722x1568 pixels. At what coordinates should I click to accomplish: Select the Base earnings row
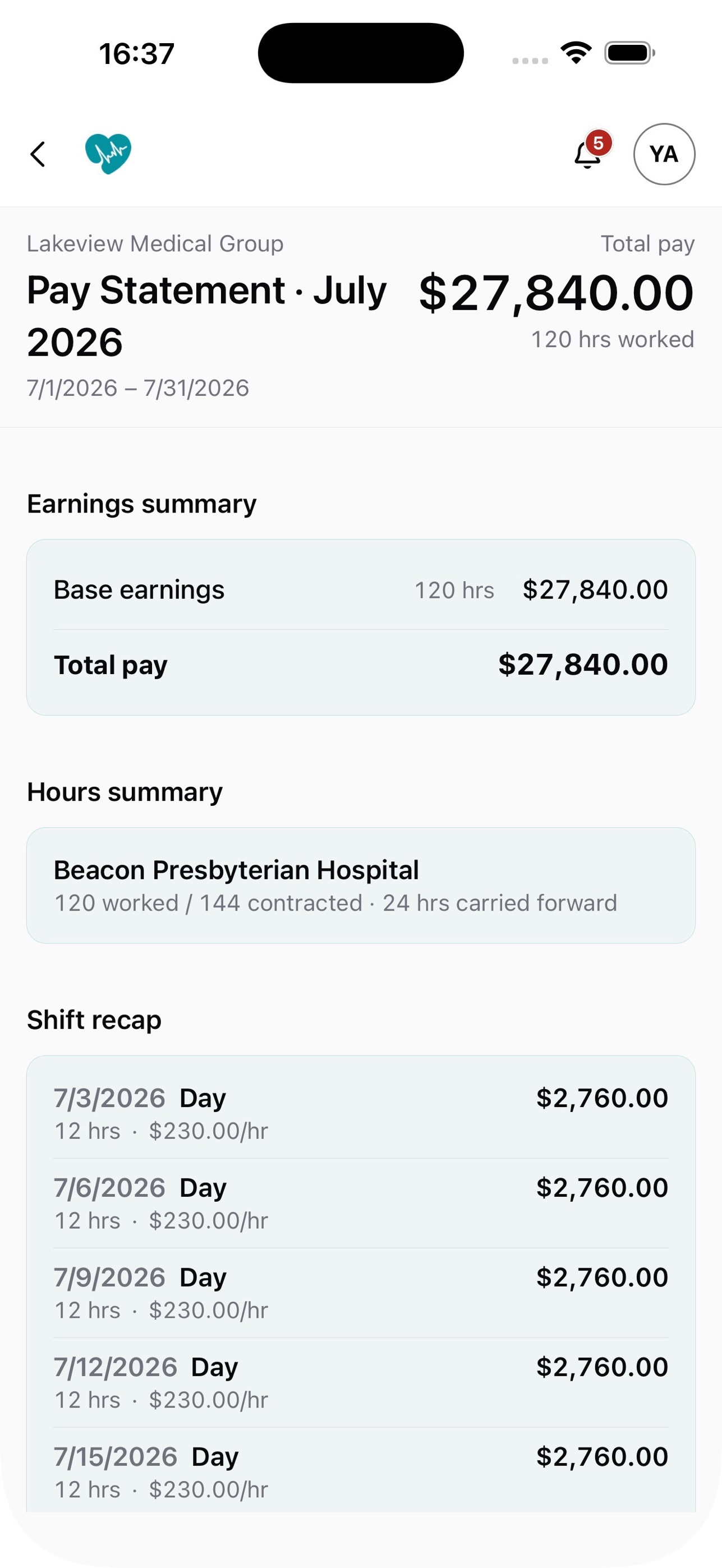[361, 590]
